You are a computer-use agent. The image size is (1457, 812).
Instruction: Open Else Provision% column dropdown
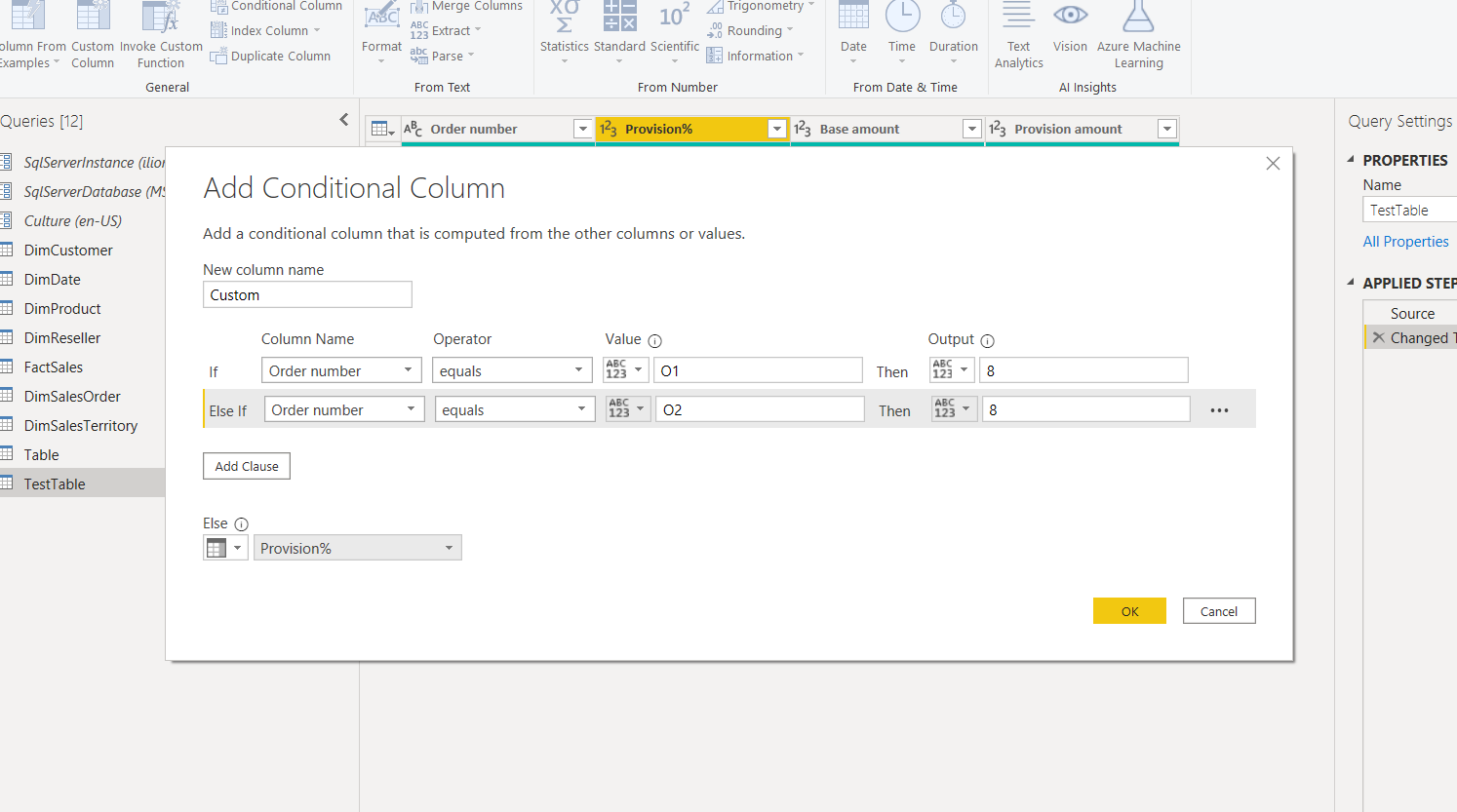point(357,548)
